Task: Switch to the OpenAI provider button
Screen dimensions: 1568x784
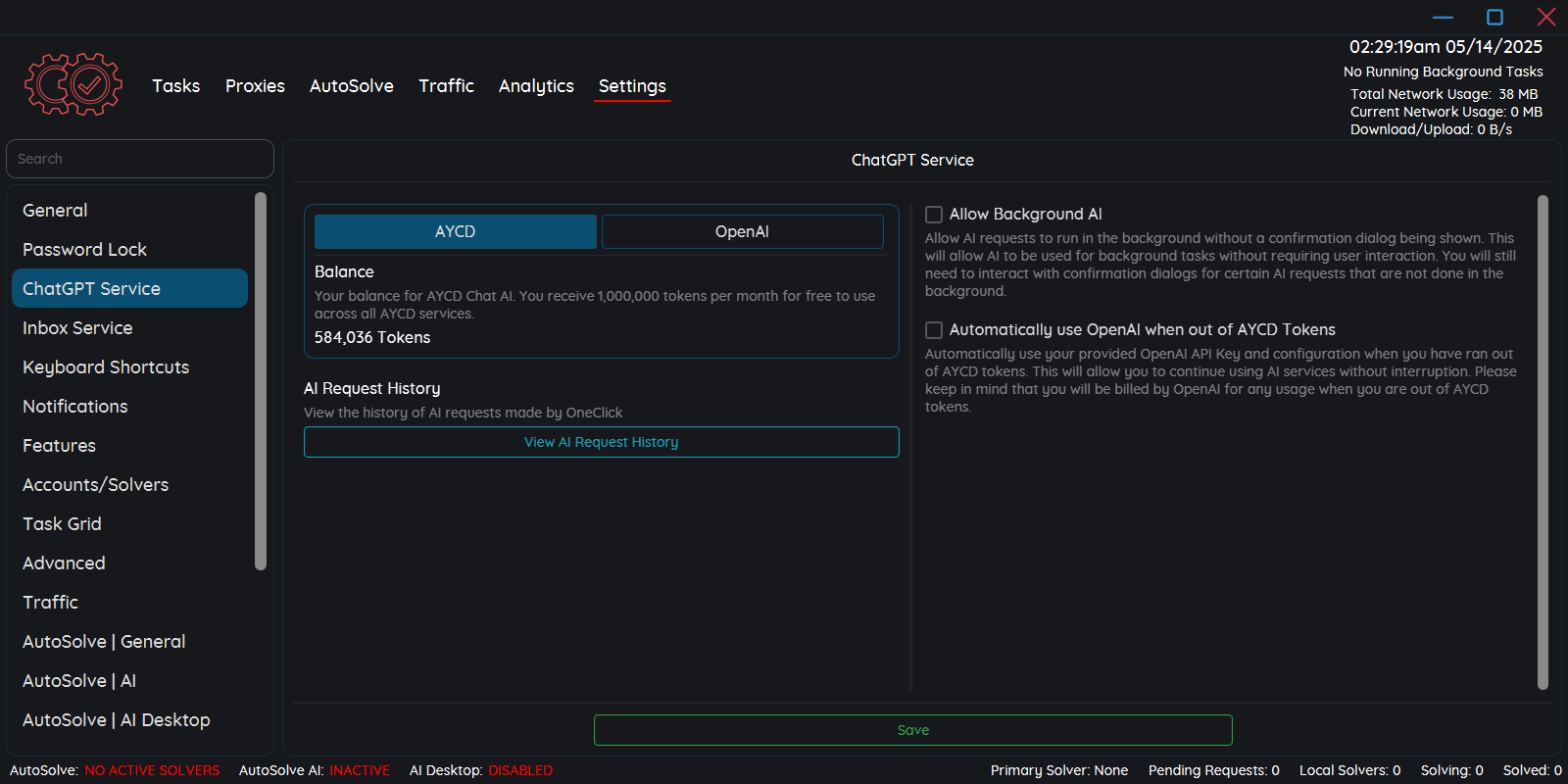Action: click(x=742, y=231)
